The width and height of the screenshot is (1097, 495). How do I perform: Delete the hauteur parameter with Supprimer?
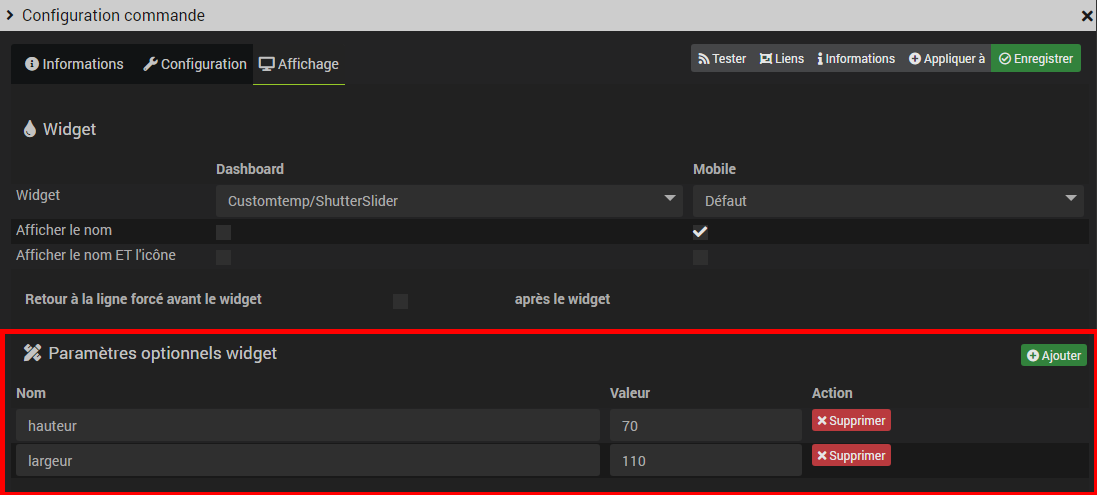851,420
